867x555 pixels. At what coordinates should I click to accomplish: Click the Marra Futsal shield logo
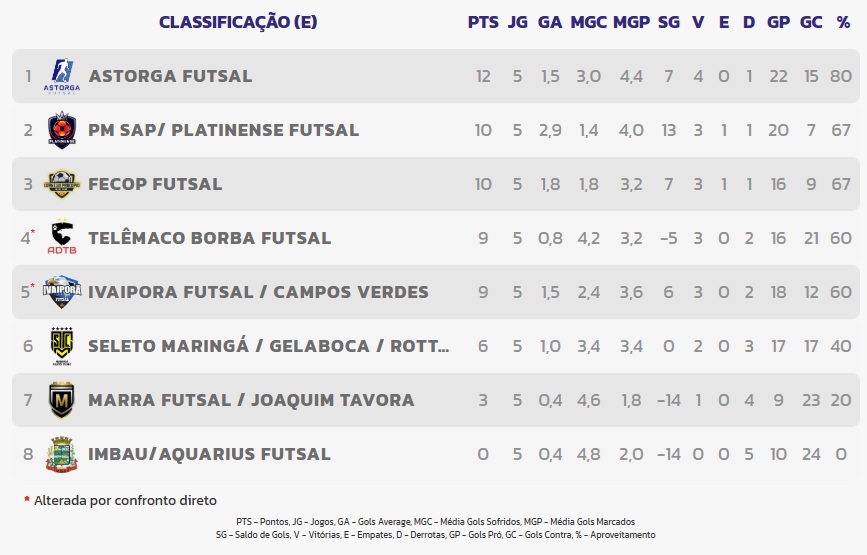(62, 400)
